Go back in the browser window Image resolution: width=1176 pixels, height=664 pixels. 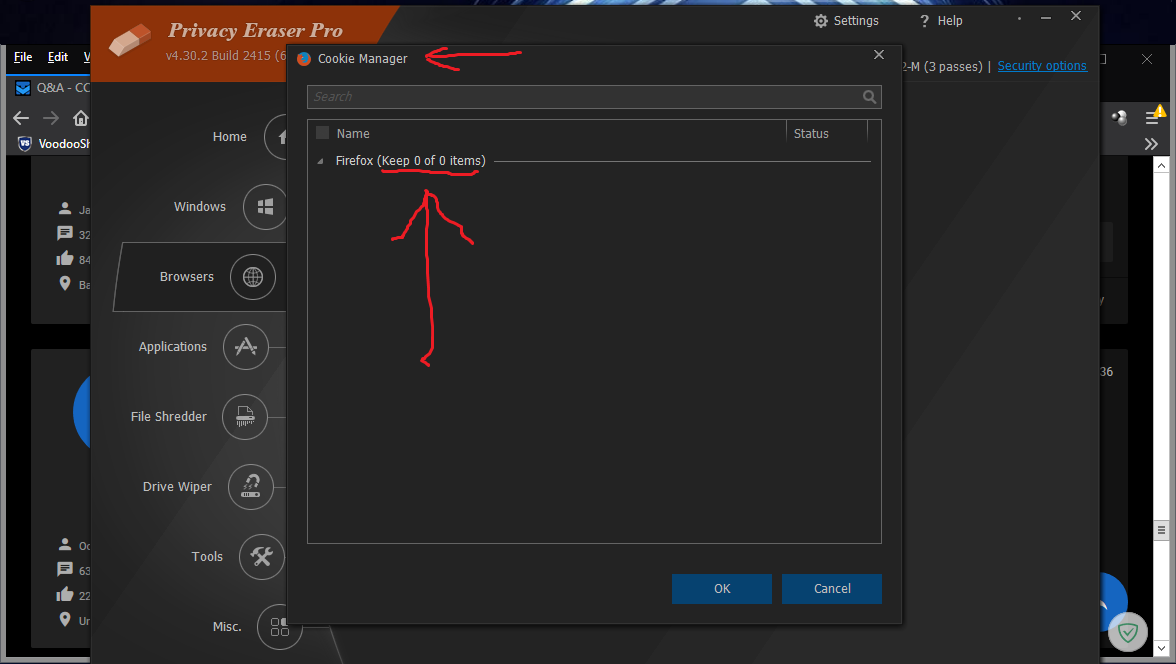(21, 118)
